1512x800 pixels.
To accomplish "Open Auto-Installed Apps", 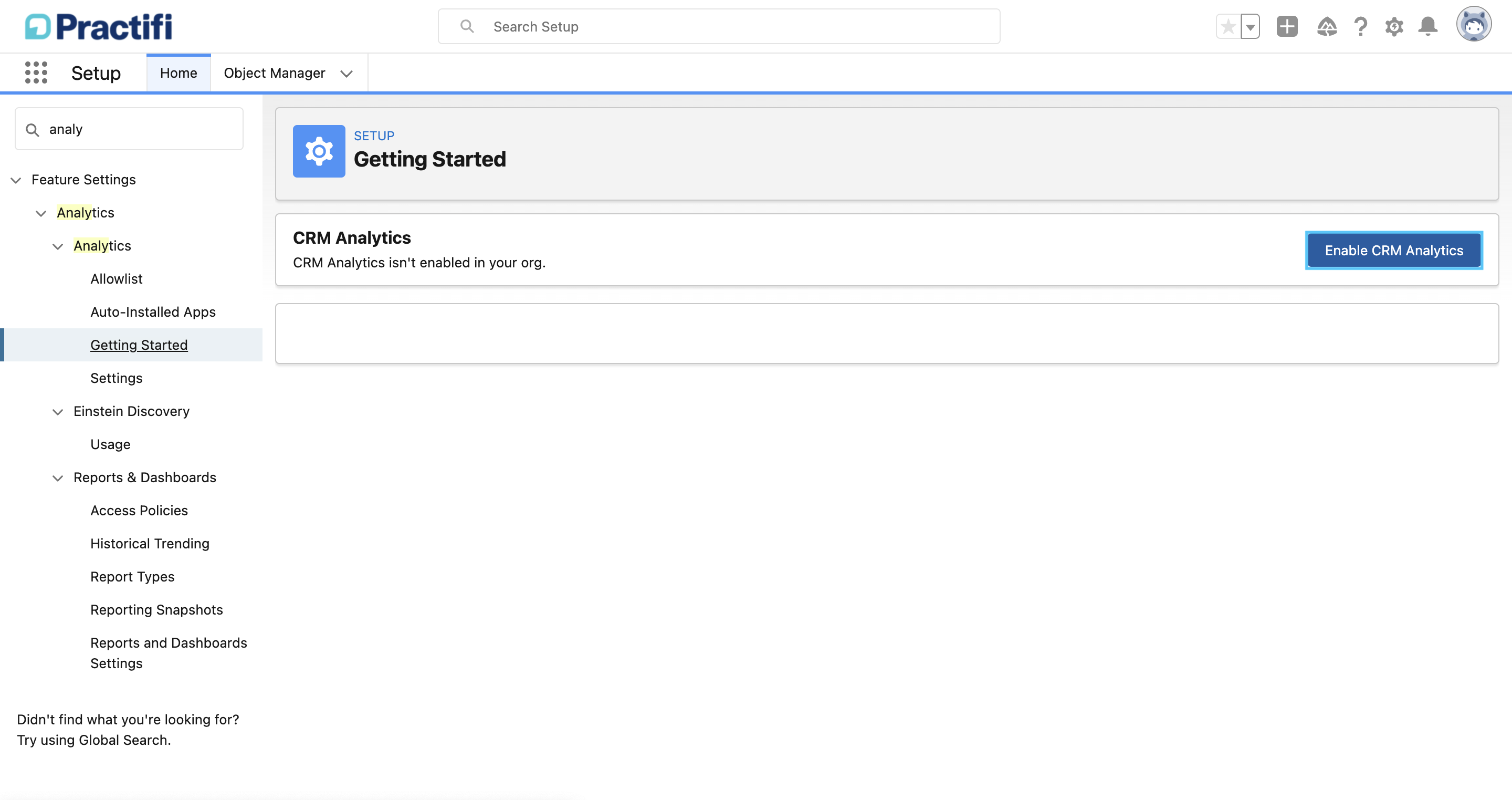I will pos(153,312).
